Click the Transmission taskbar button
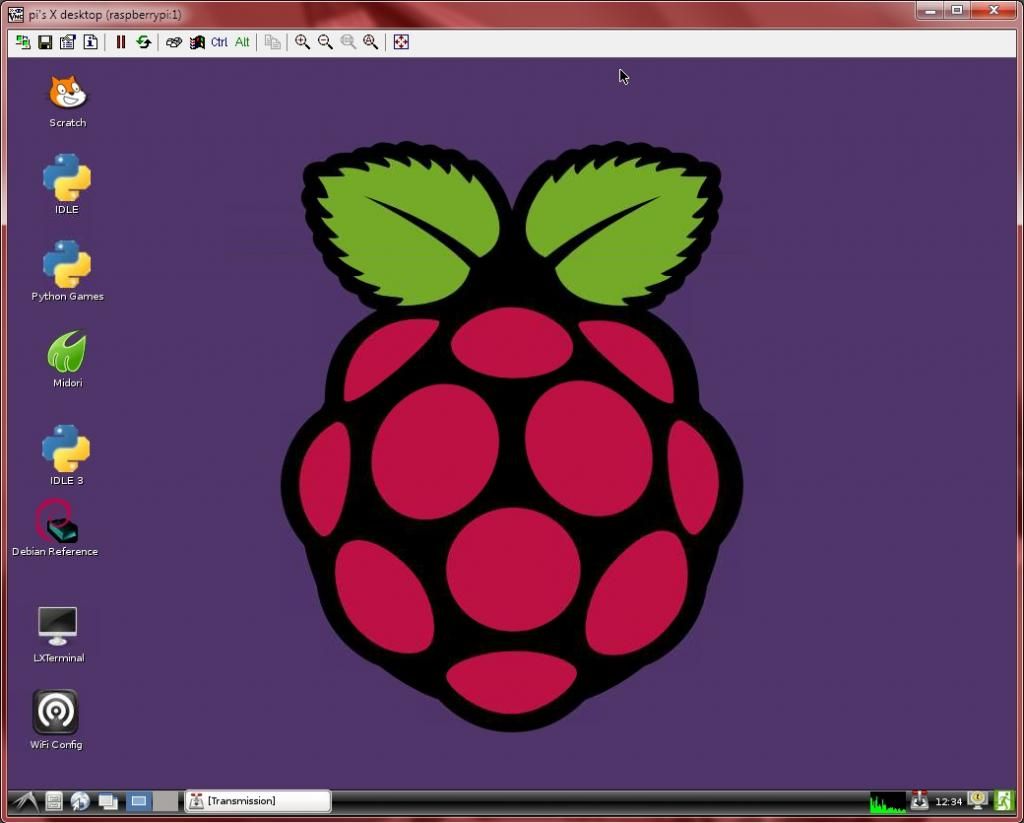The height and width of the screenshot is (823, 1024). click(x=258, y=801)
